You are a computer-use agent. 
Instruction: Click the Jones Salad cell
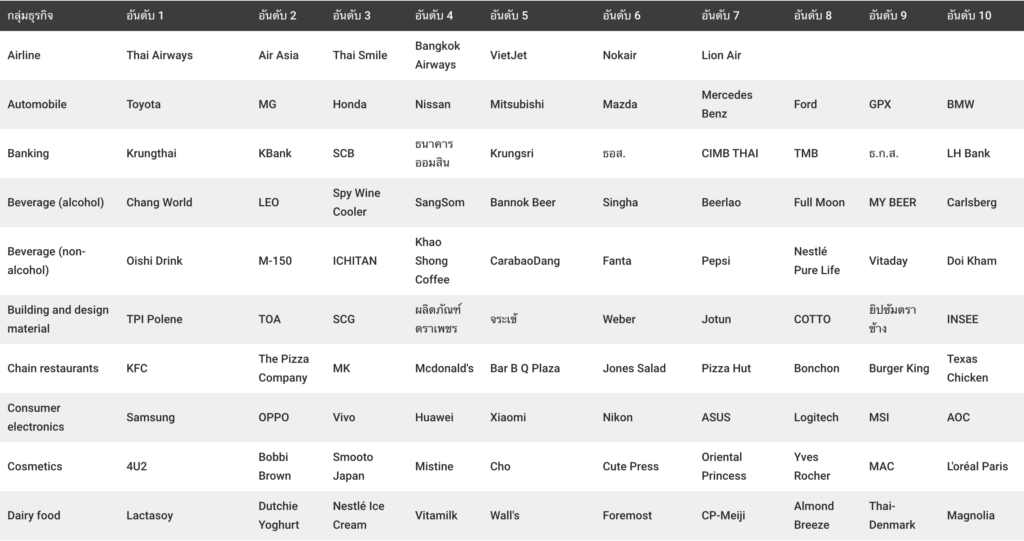point(634,368)
